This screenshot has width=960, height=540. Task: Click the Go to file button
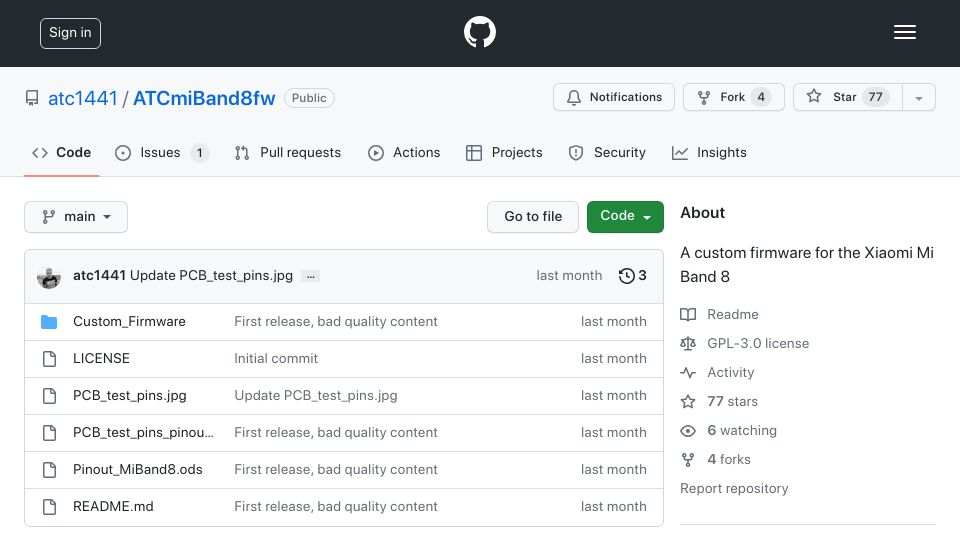click(533, 217)
